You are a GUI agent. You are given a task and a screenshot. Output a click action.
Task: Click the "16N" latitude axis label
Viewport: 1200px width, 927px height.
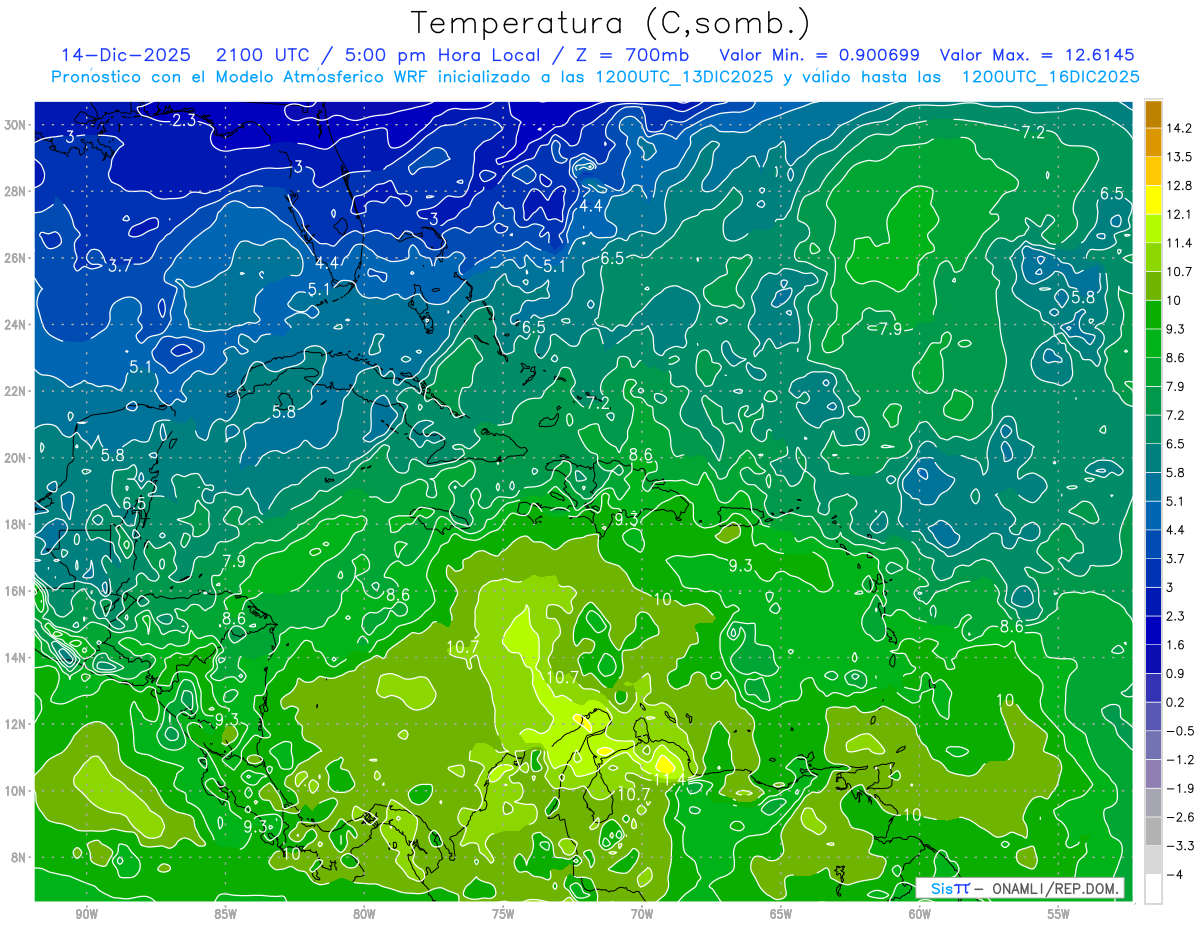coord(17,591)
